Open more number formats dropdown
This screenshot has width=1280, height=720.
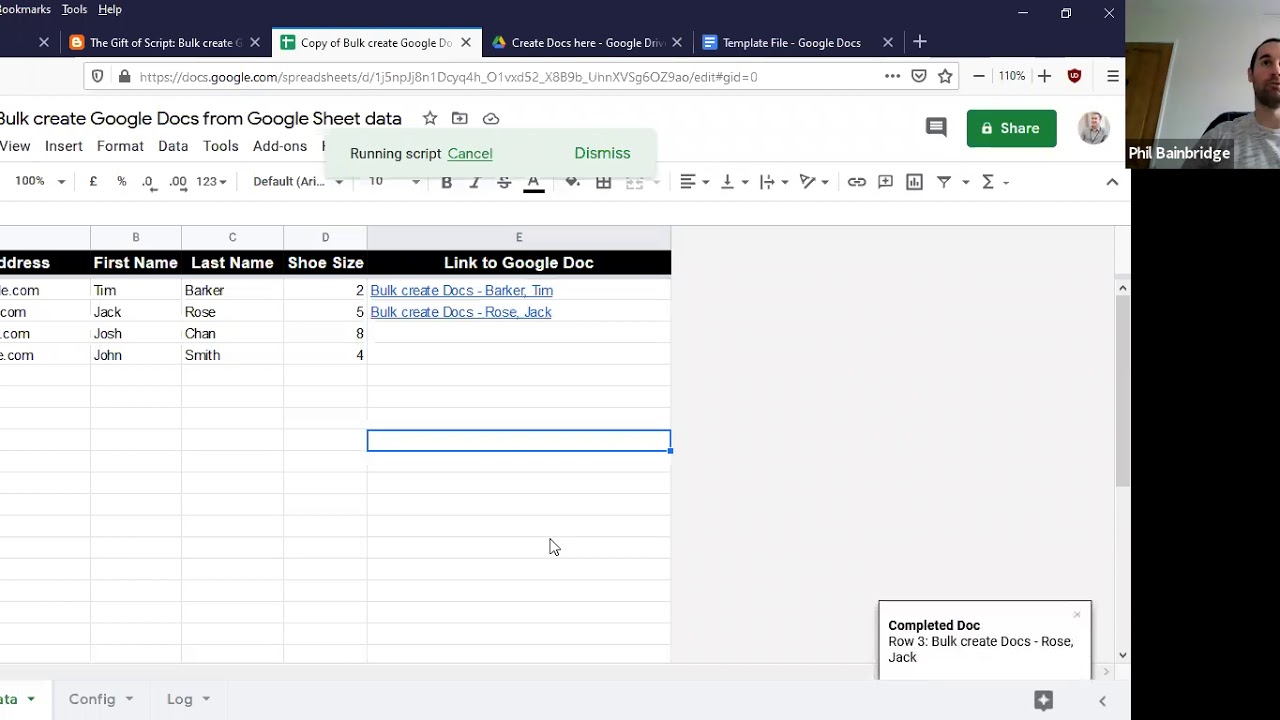click(x=211, y=182)
